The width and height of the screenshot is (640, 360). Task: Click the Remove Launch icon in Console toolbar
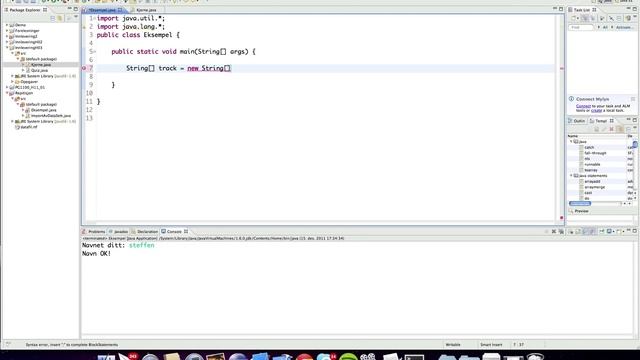coord(554,231)
